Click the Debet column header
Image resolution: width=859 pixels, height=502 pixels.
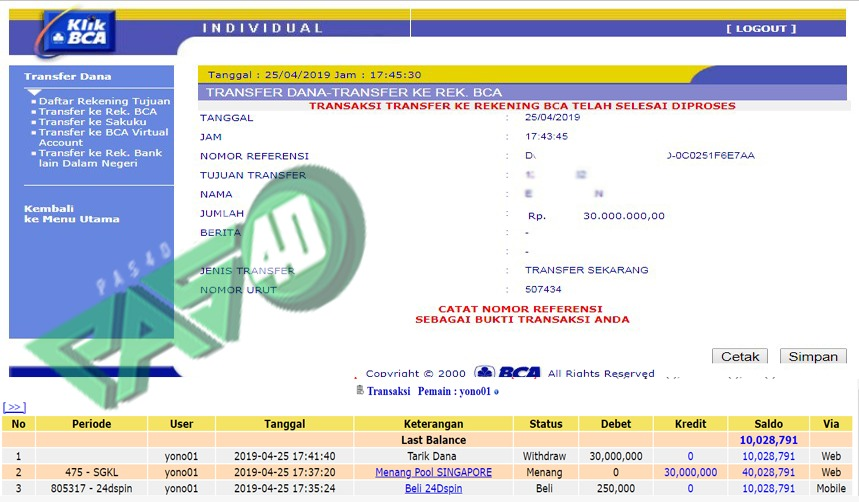click(x=616, y=424)
